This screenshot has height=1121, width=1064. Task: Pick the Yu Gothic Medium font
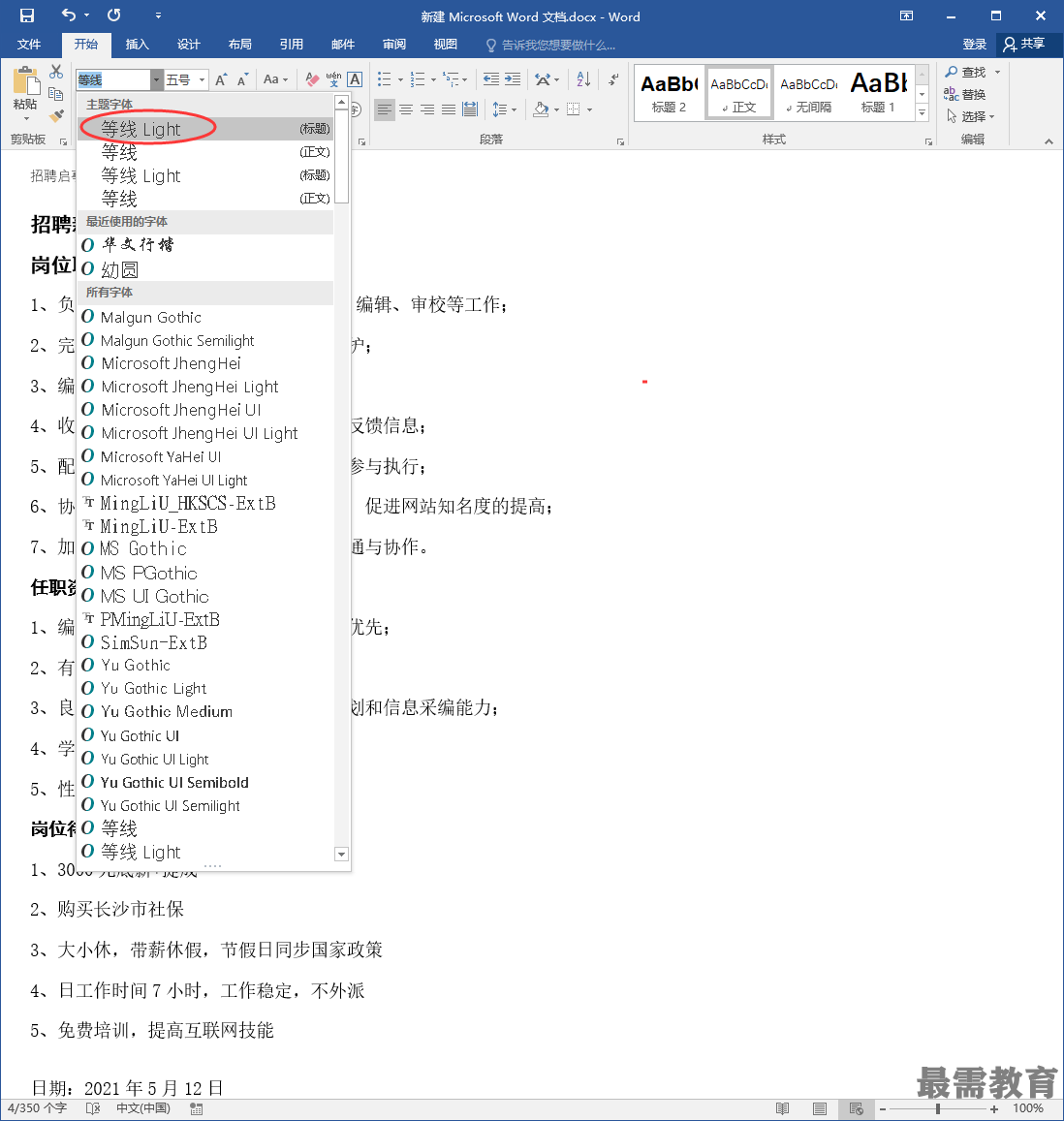(205, 711)
